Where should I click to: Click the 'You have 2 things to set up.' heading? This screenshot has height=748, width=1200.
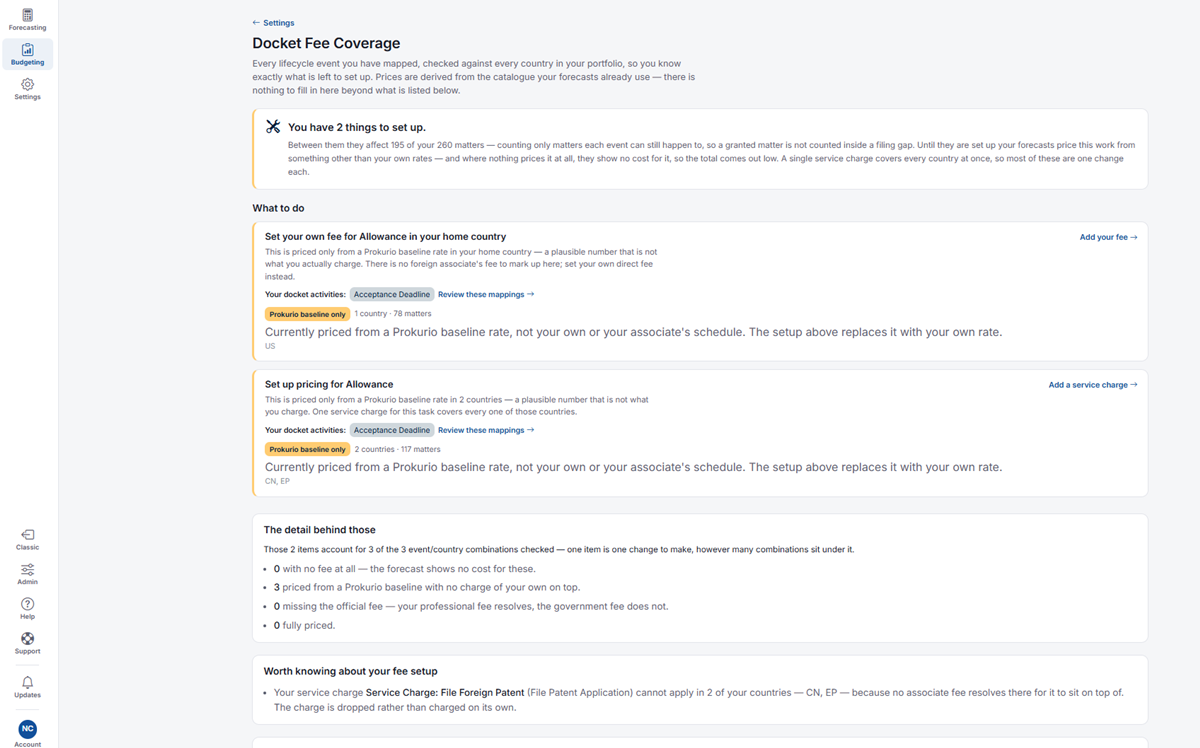coord(357,127)
